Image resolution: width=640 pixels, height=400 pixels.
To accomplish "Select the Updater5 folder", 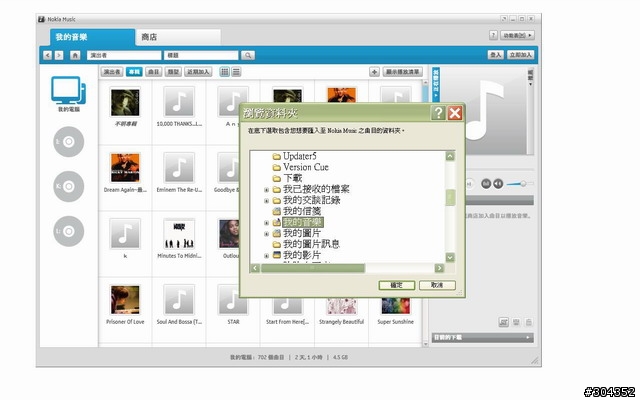I will tap(294, 156).
